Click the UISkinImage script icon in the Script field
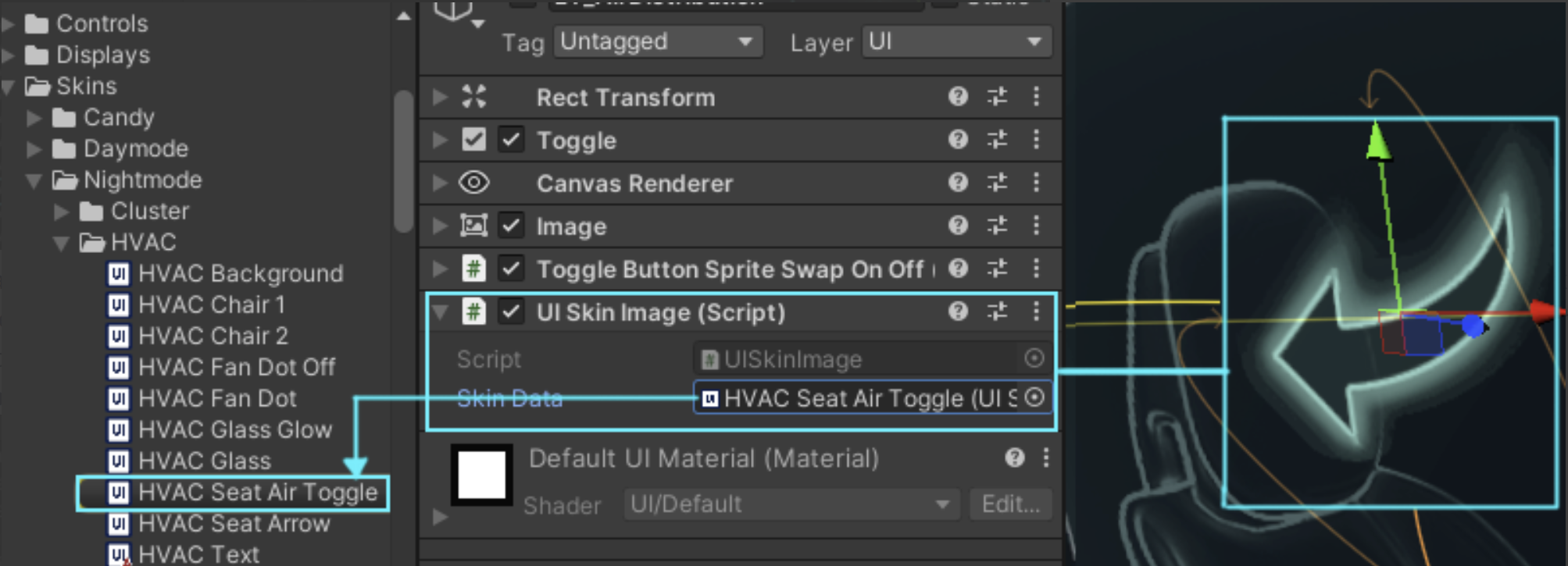The height and width of the screenshot is (566, 1568). point(708,358)
